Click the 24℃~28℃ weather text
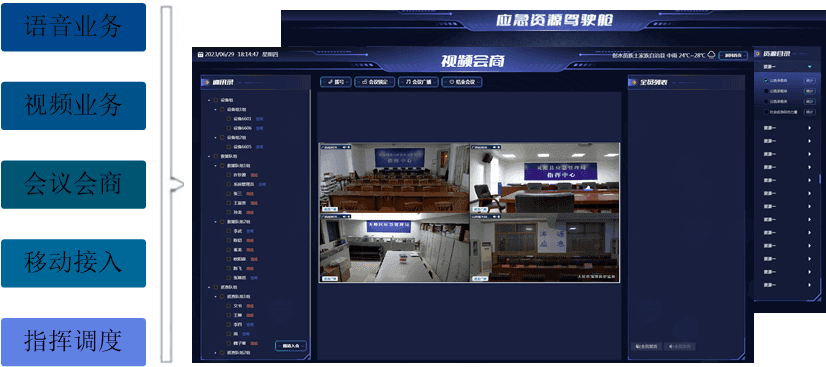 pyautogui.click(x=691, y=55)
